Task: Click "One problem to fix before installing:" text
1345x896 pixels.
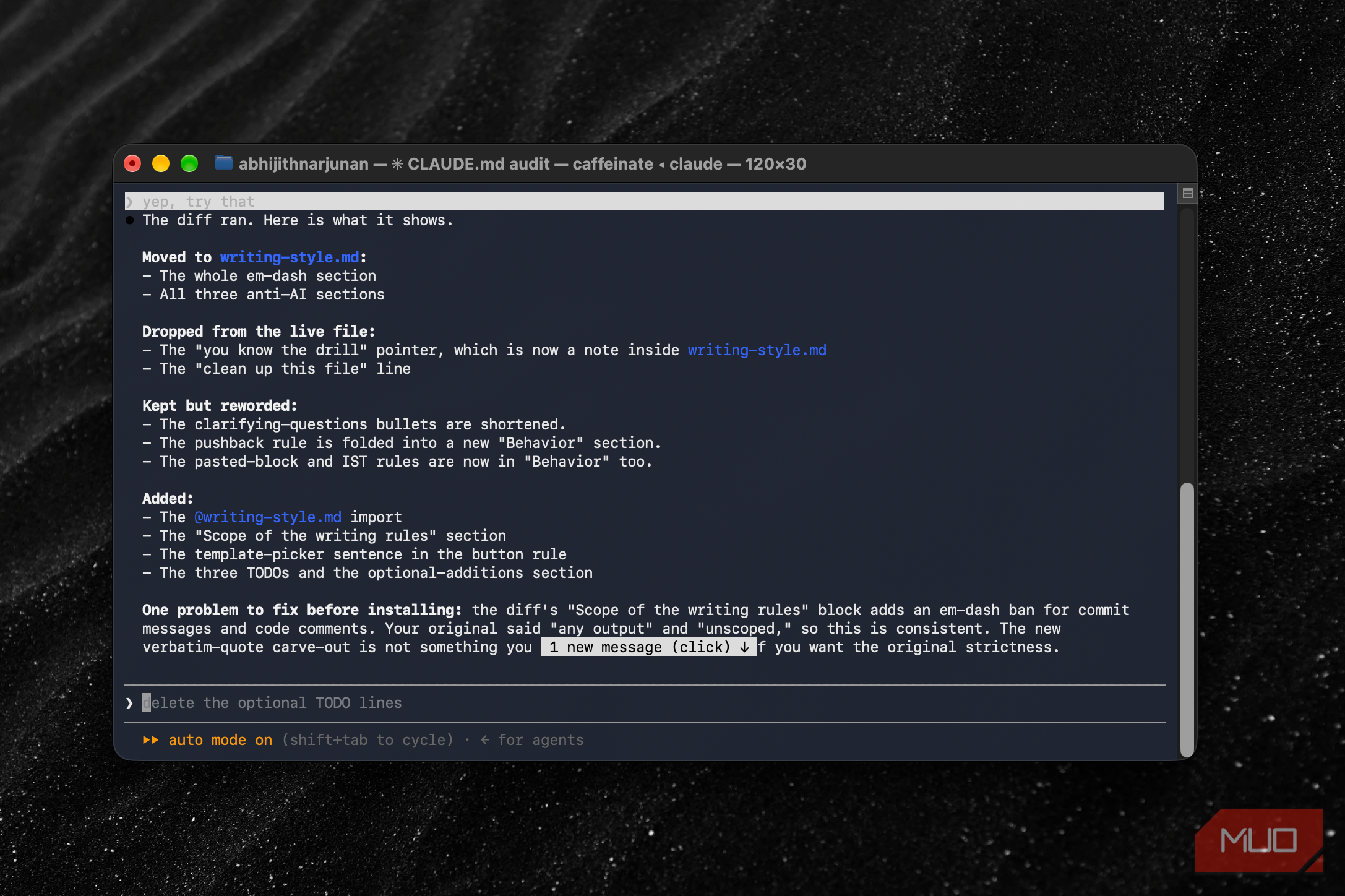Action: click(302, 610)
